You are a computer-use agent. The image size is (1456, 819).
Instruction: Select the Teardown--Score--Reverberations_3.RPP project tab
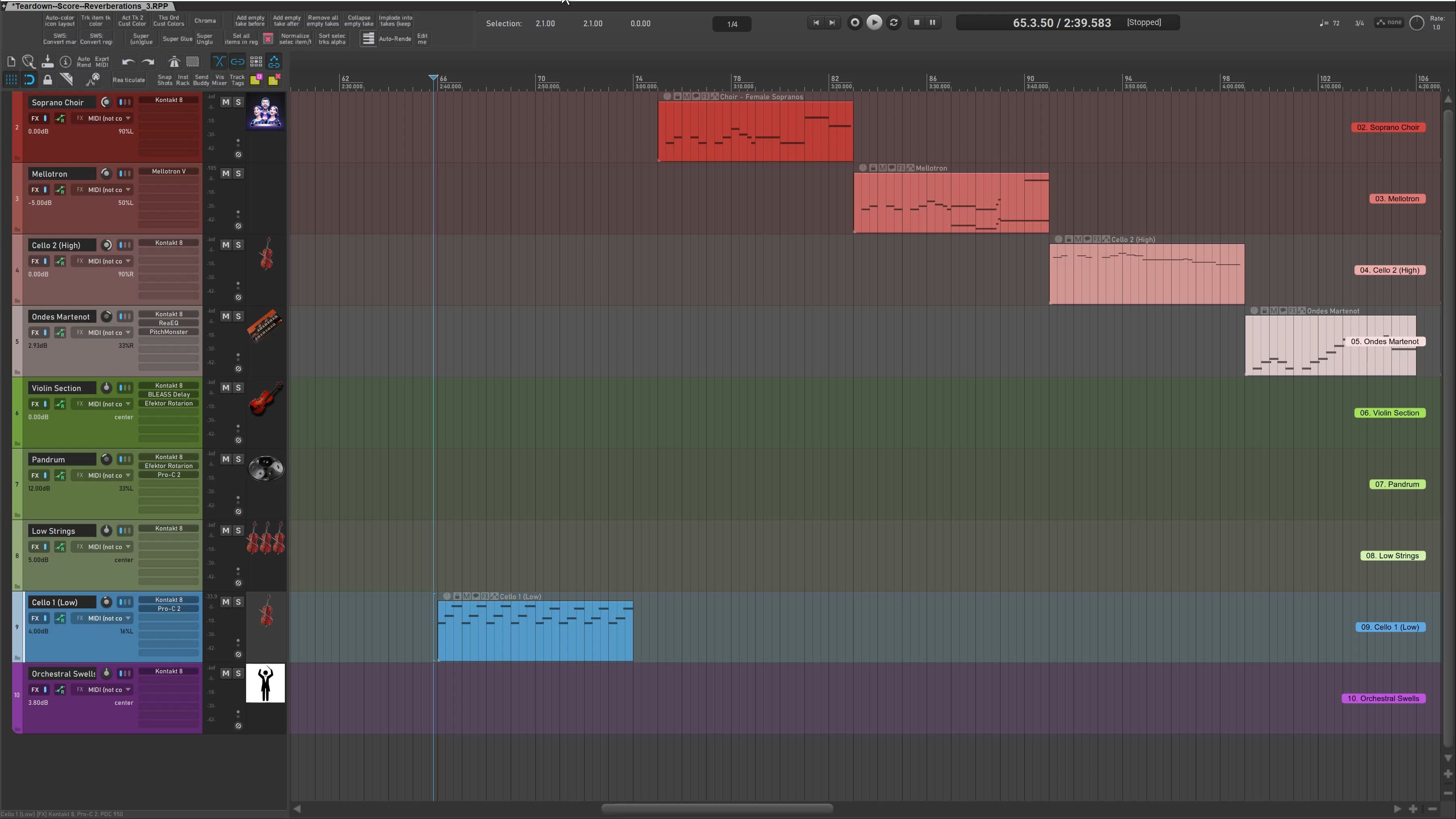(89, 6)
